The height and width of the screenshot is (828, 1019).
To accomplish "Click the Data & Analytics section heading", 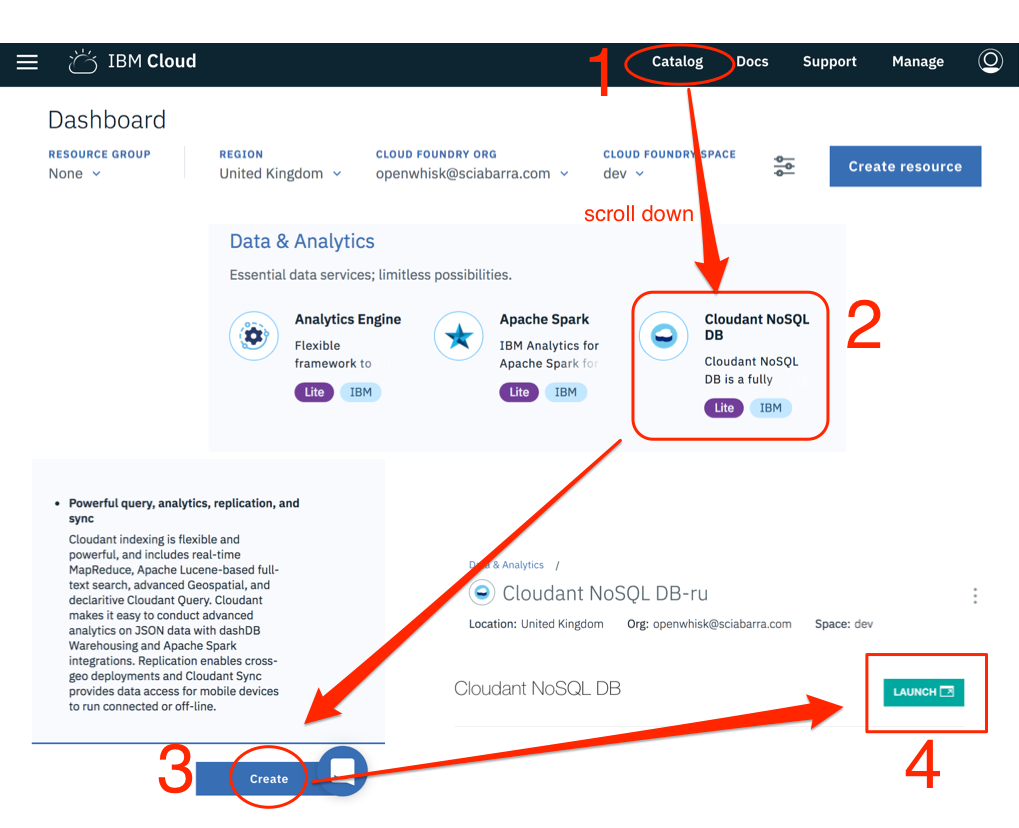I will 302,241.
